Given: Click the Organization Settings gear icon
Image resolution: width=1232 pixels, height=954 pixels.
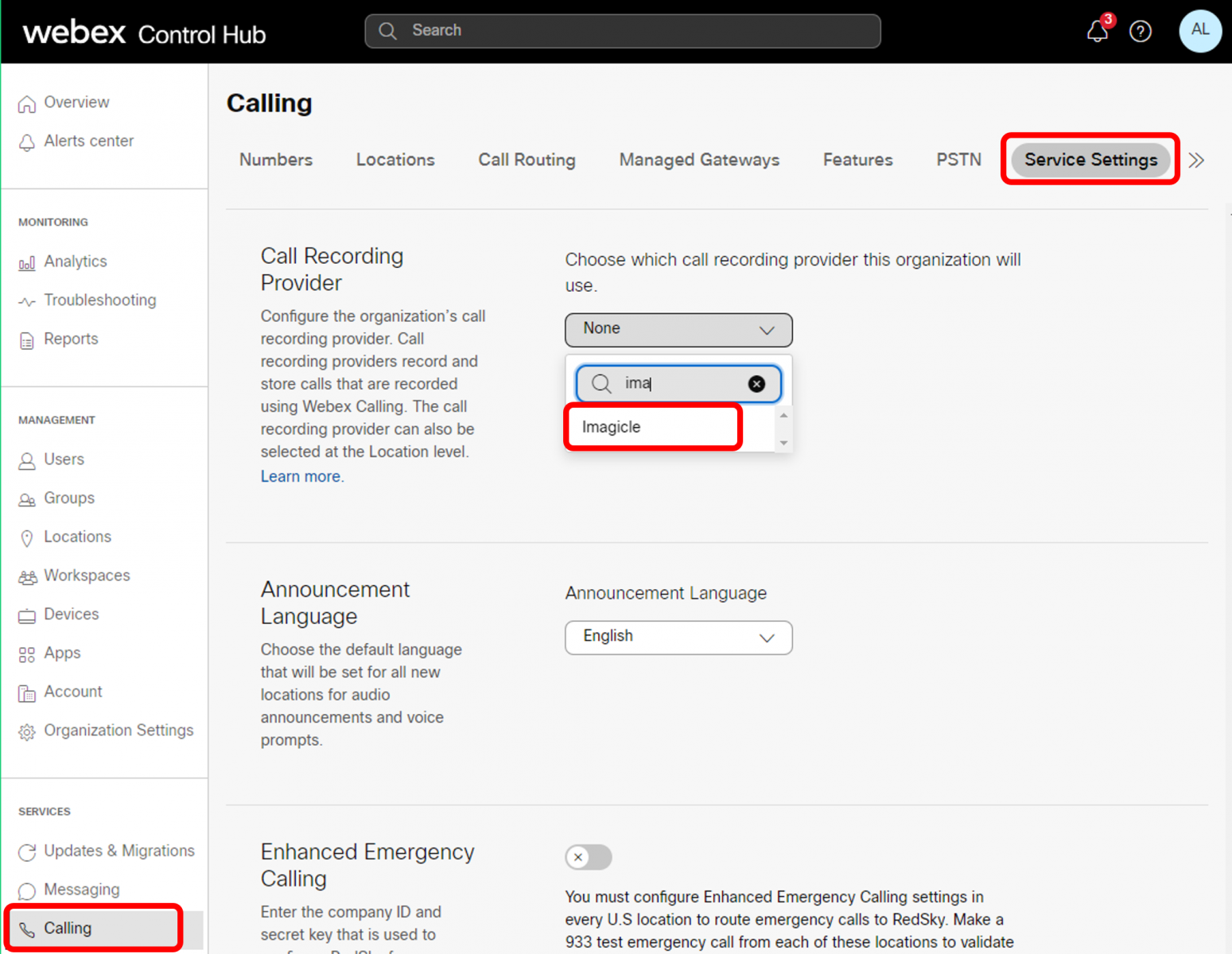Looking at the screenshot, I should [x=27, y=731].
